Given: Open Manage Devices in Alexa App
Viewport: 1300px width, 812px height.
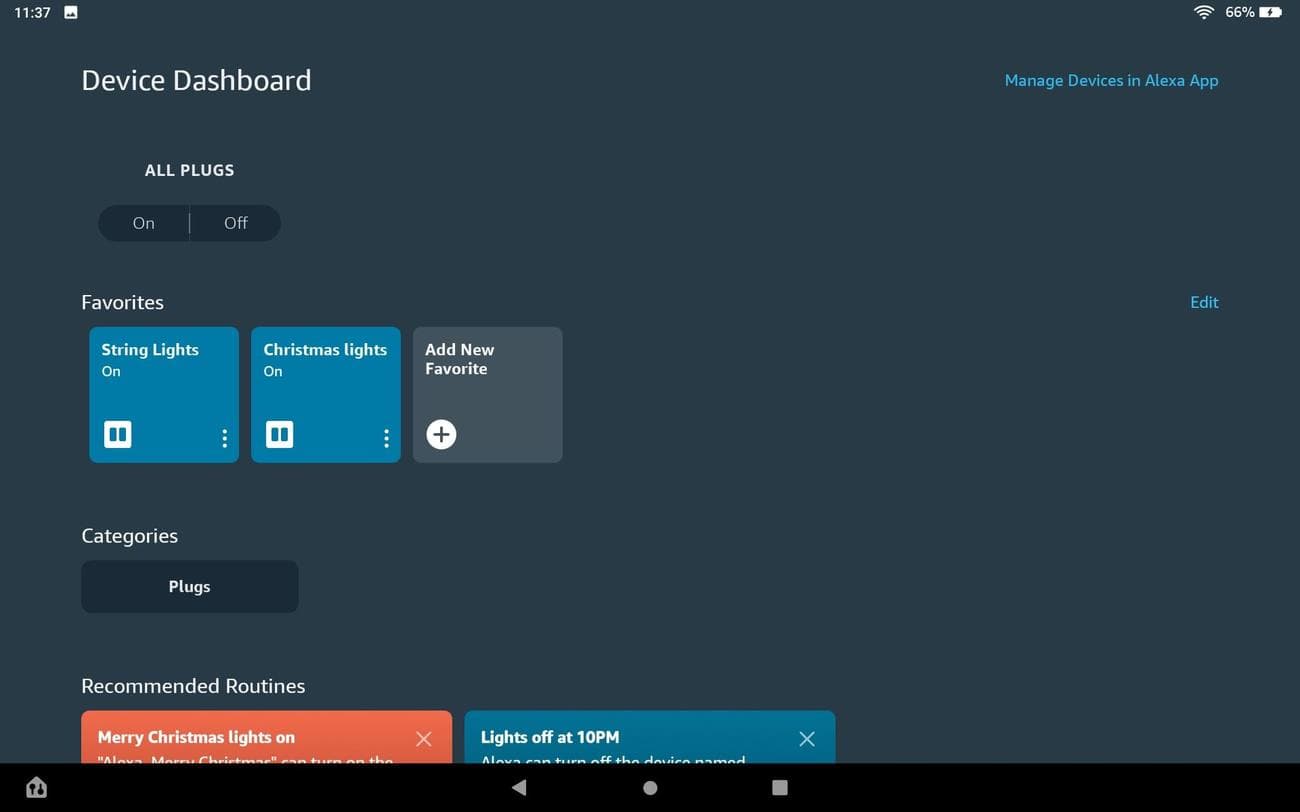Looking at the screenshot, I should pos(1111,80).
